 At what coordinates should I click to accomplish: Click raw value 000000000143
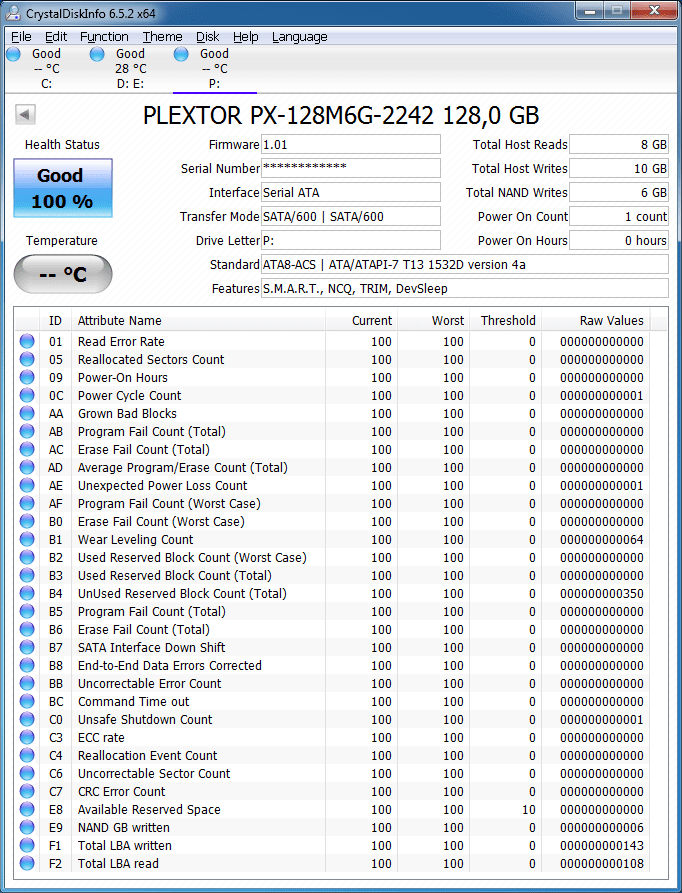click(602, 846)
